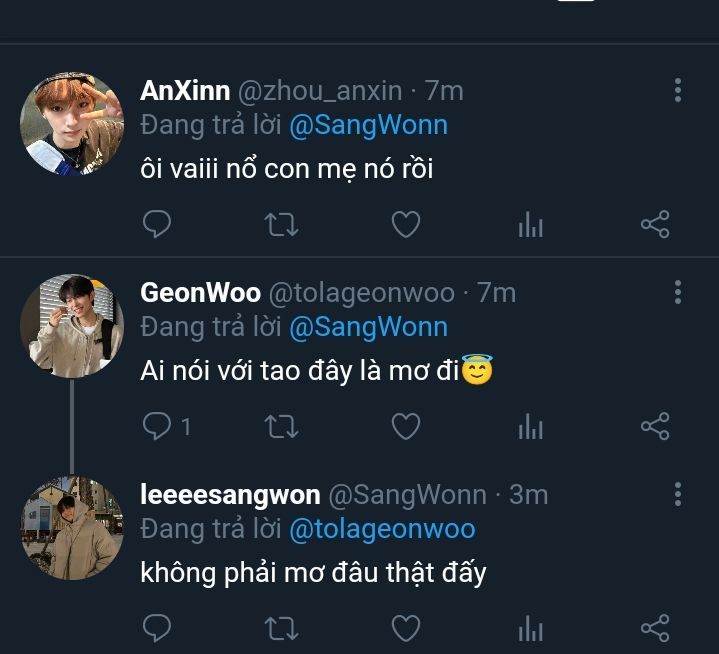This screenshot has height=654, width=719.
Task: Open @tolageonwoo mention link
Action: [382, 528]
